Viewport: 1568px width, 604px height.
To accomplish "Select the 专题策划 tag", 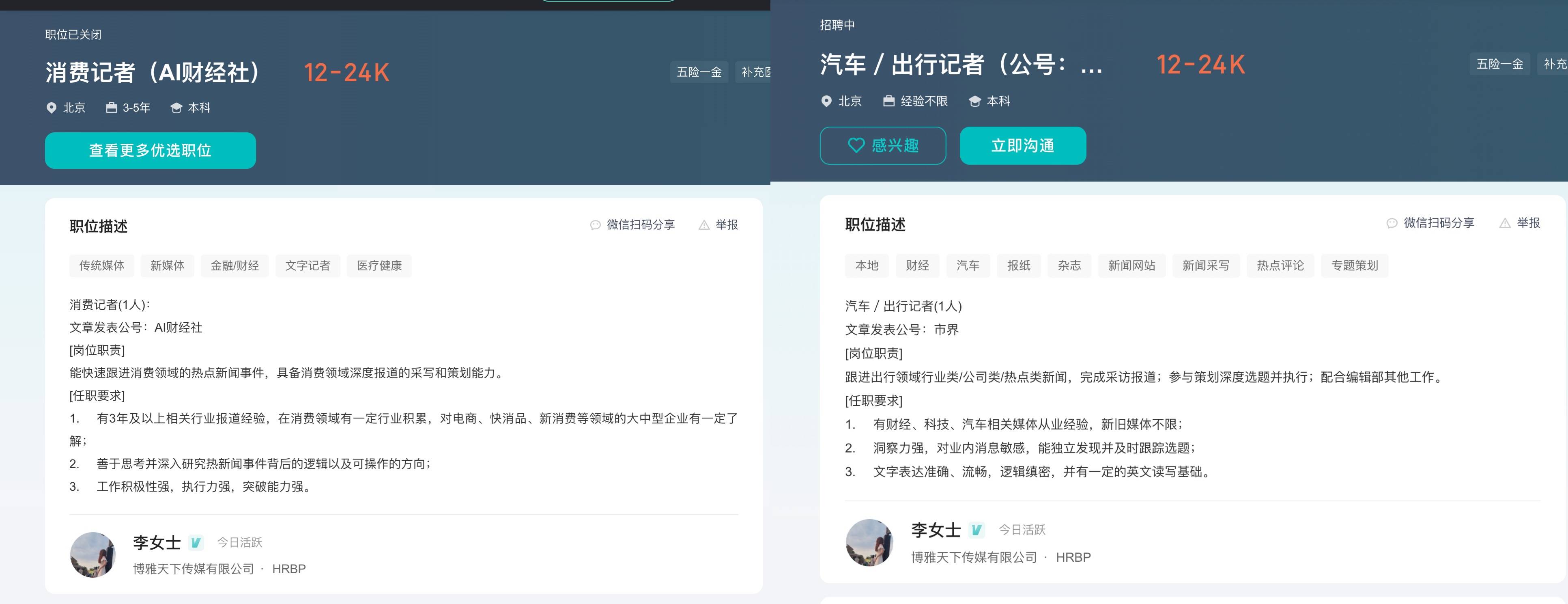I will coord(1354,265).
